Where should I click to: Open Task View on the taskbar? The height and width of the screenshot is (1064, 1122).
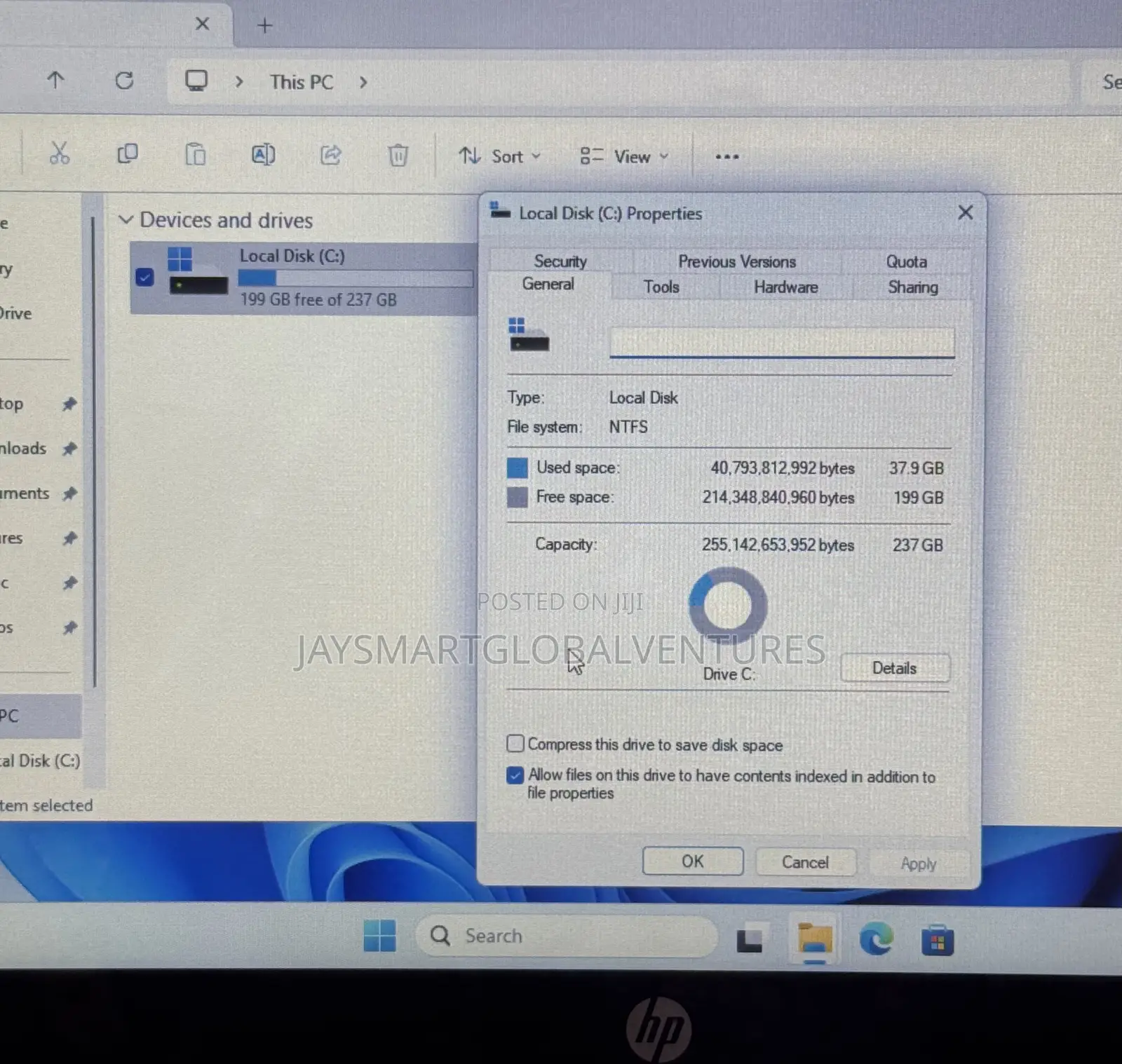point(749,940)
